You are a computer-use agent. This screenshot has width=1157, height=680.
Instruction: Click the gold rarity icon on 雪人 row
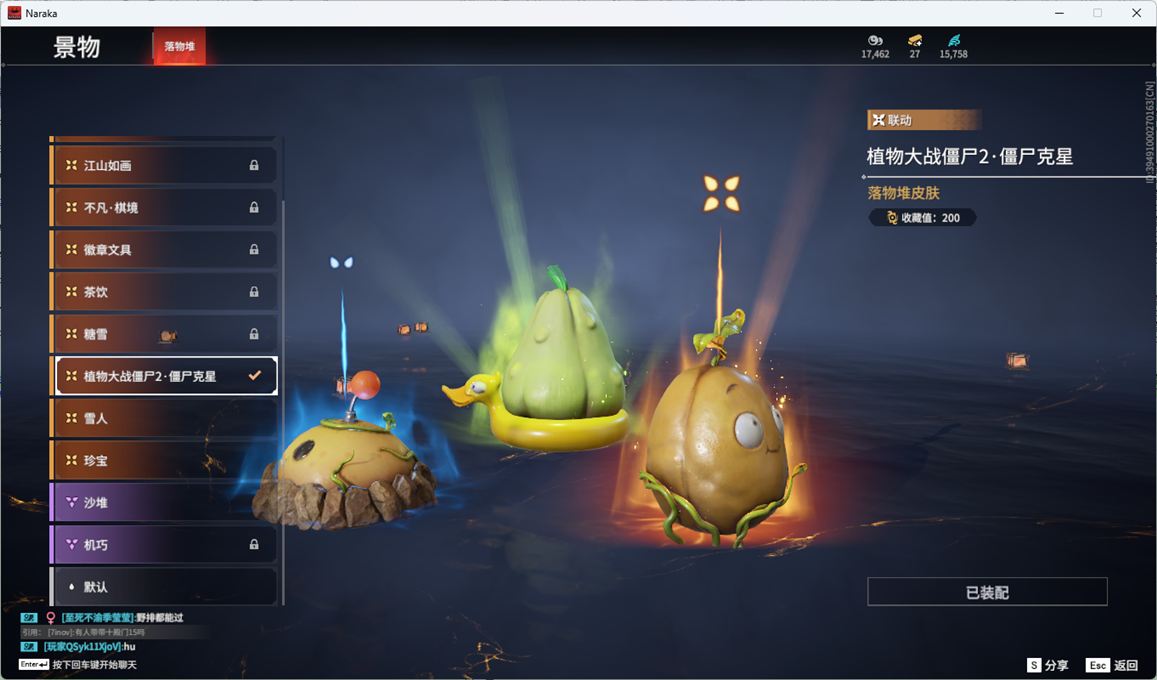pyautogui.click(x=71, y=418)
